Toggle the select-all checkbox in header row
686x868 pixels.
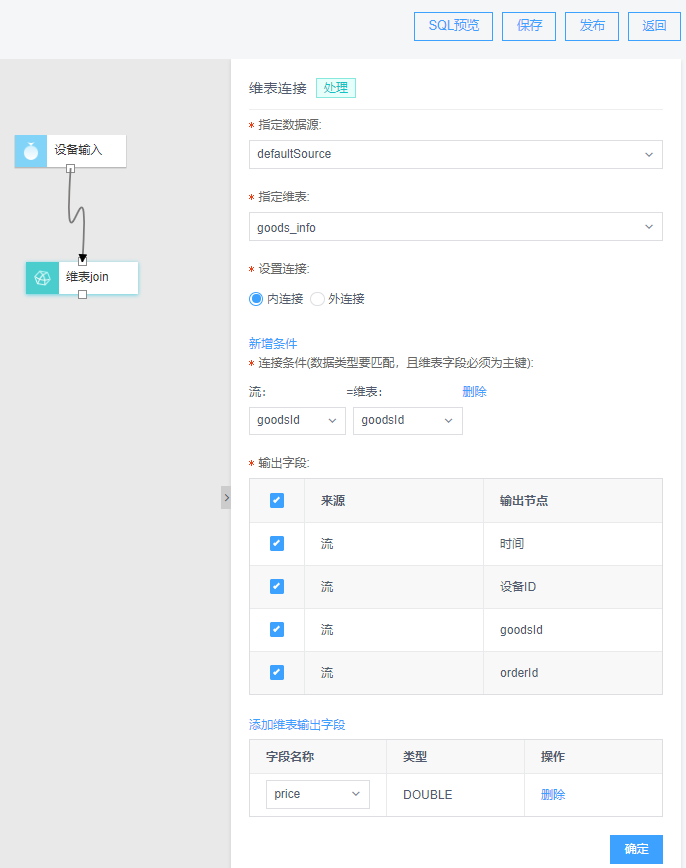(277, 500)
